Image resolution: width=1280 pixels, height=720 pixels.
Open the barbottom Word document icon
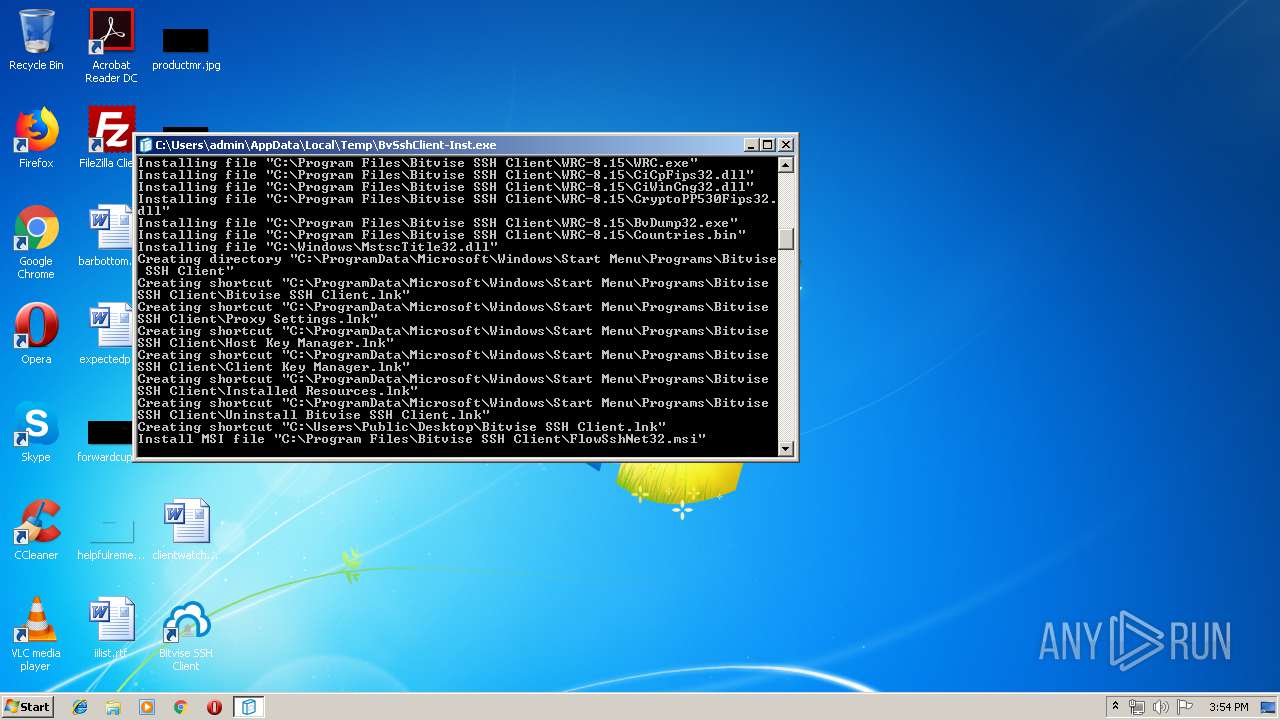coord(106,236)
